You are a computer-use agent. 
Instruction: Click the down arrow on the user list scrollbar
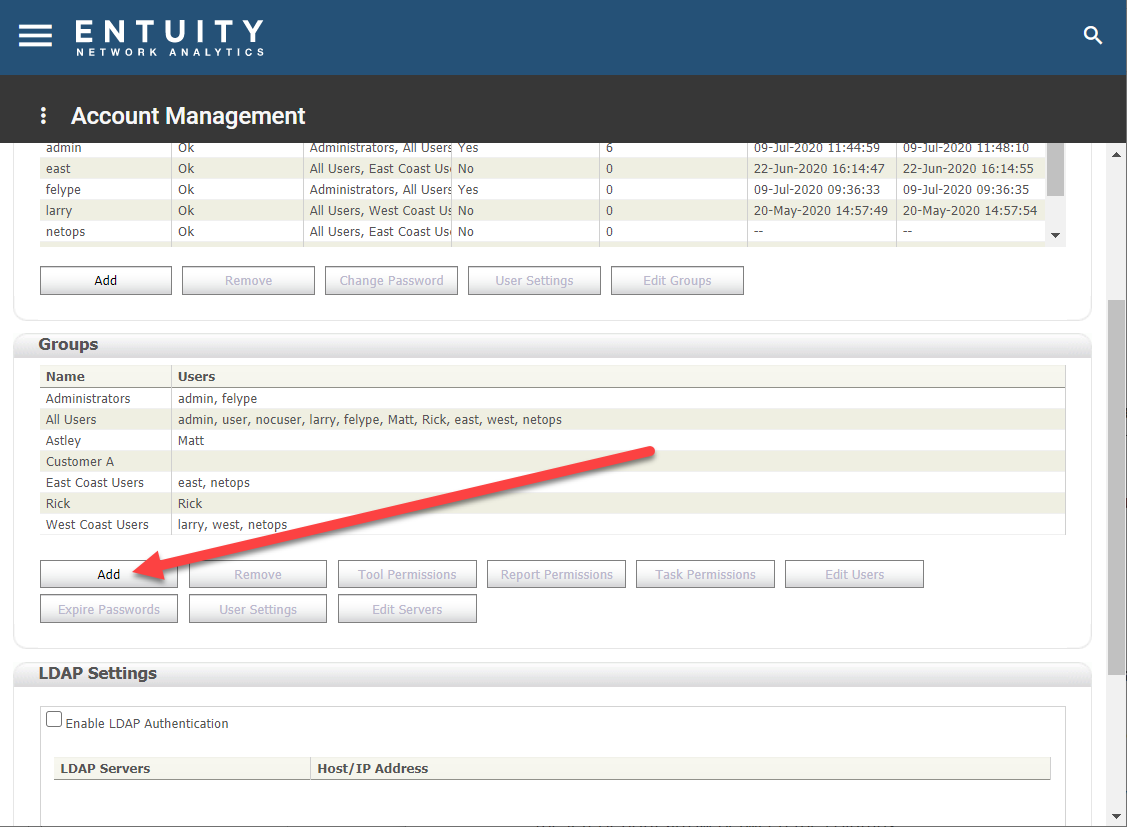(1054, 234)
